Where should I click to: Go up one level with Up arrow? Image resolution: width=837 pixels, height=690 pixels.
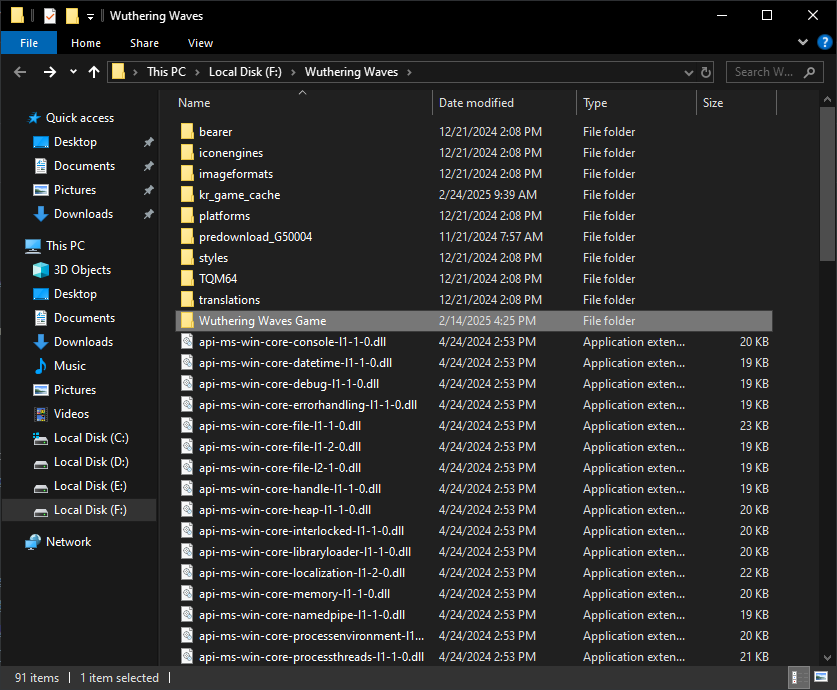pyautogui.click(x=94, y=72)
